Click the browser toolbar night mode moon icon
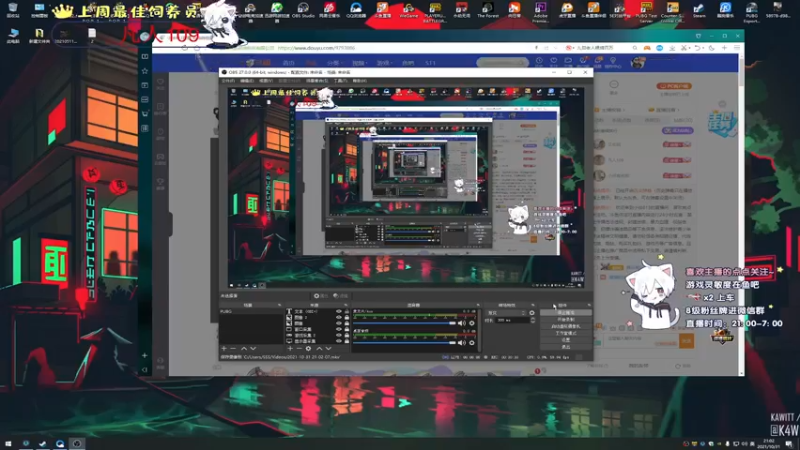The image size is (800, 450). point(711,47)
